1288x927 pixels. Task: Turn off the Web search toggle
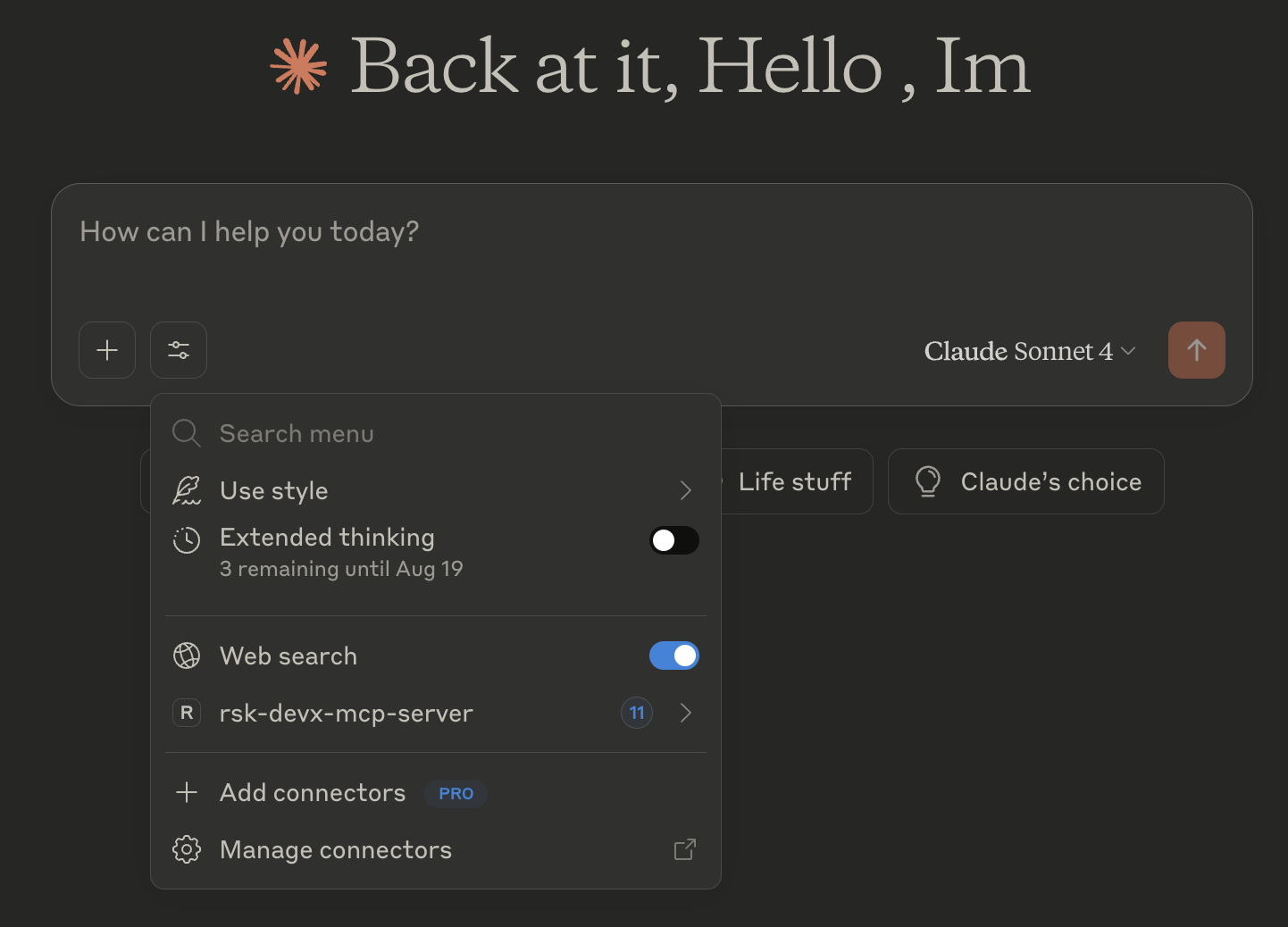coord(674,656)
